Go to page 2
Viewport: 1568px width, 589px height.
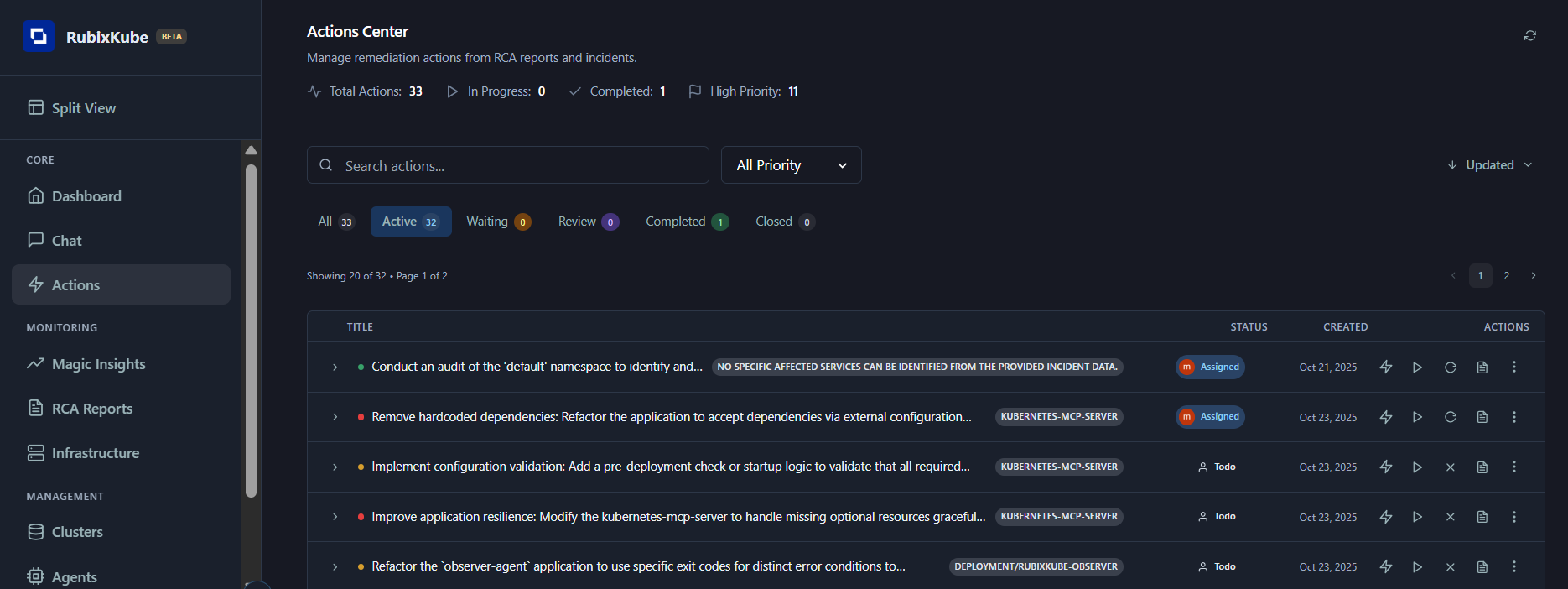point(1507,275)
